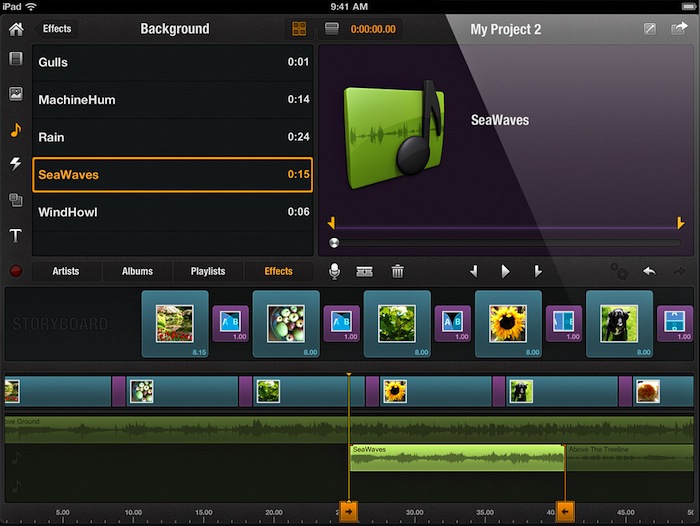Select the garden storyboard clip 8.15
This screenshot has height=526, width=700.
tap(175, 324)
